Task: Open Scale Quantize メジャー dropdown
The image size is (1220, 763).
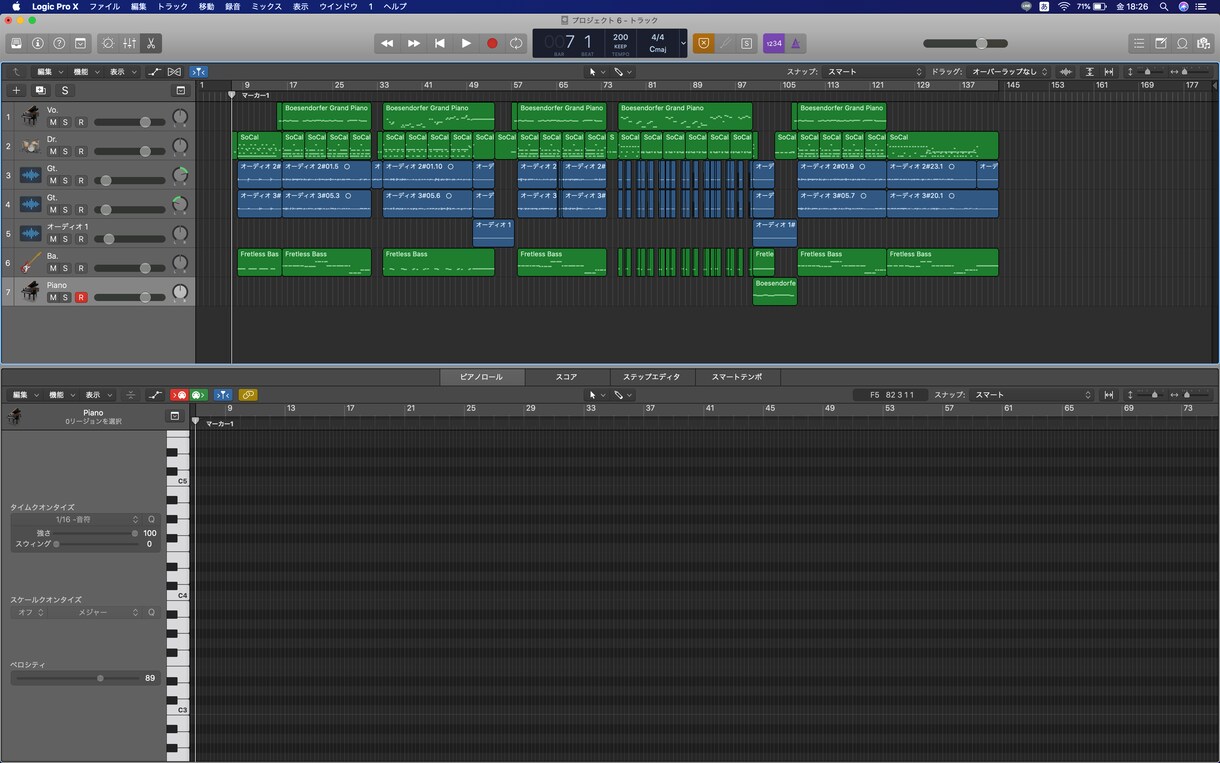Action: (x=96, y=612)
